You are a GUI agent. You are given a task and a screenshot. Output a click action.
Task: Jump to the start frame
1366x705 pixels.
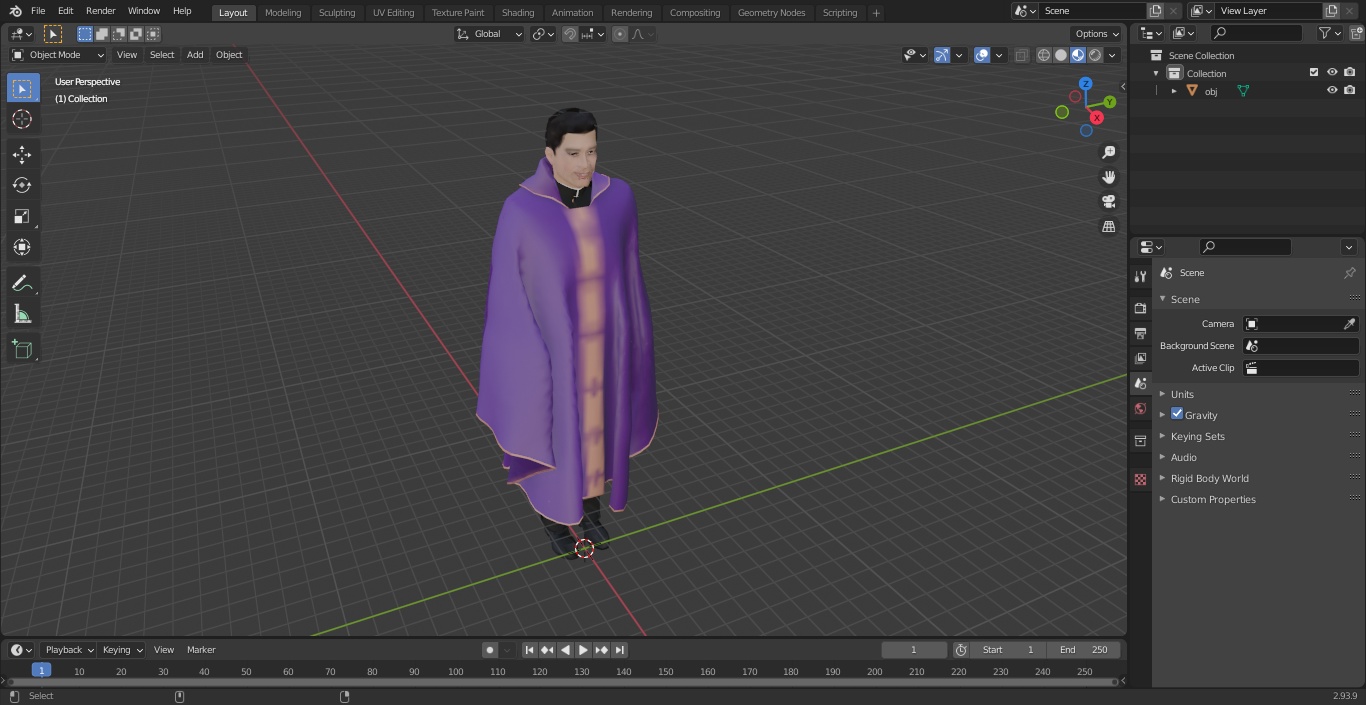point(529,649)
